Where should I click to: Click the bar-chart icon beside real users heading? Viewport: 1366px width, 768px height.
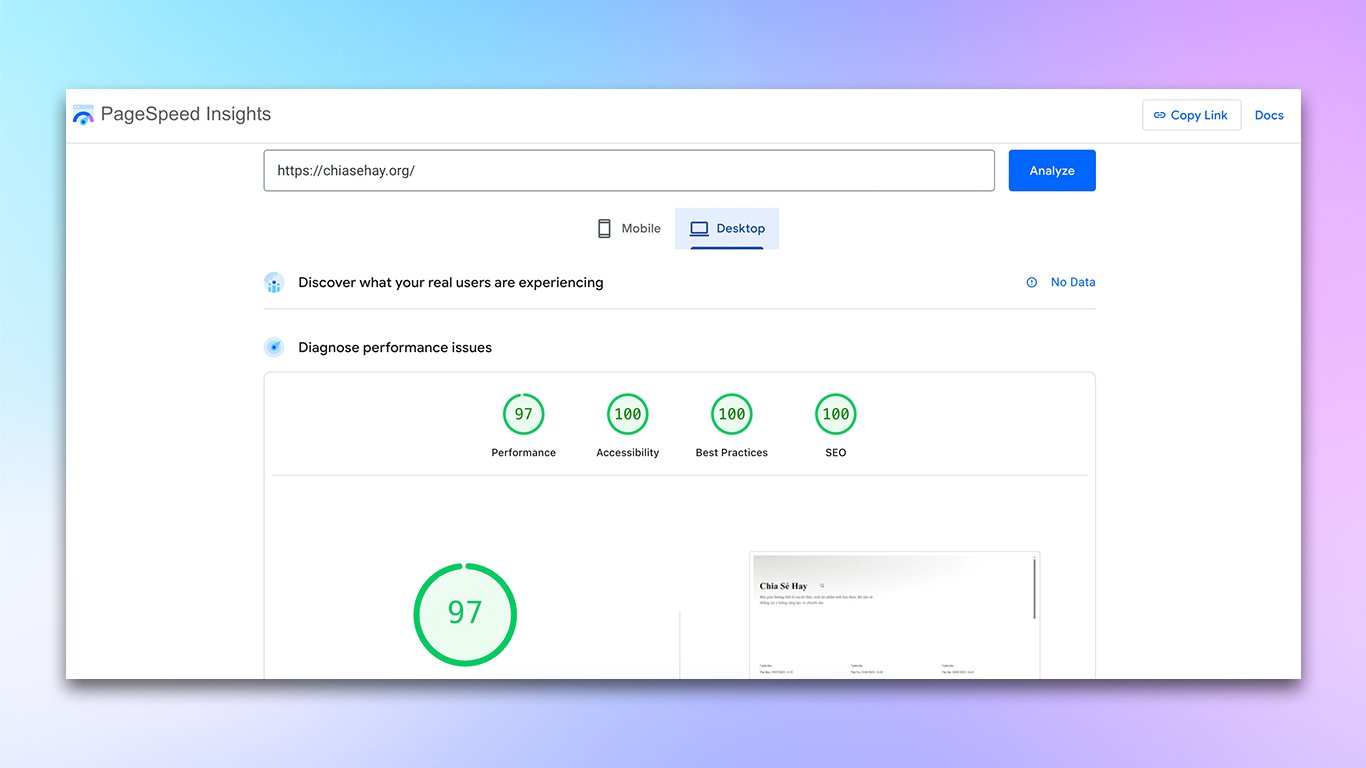(x=274, y=282)
